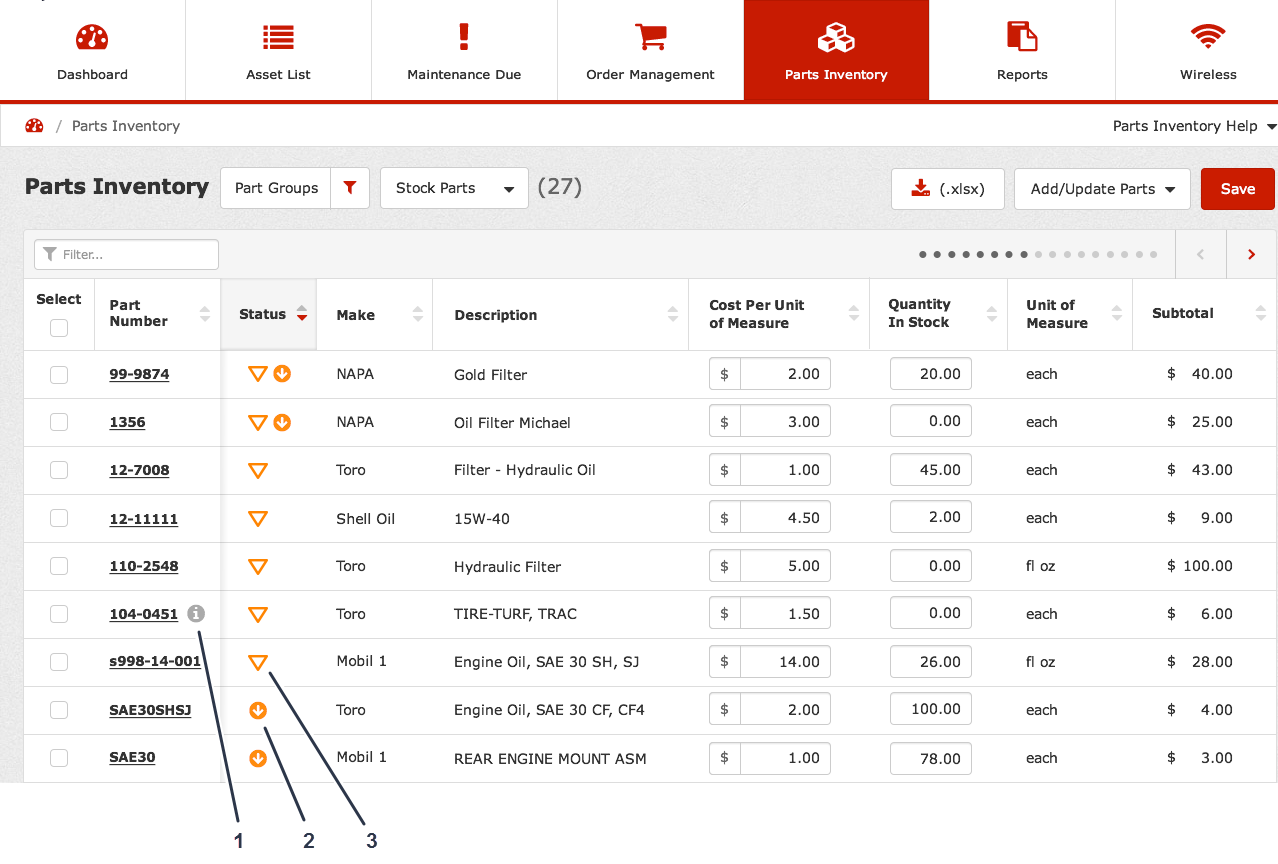
Task: Download the parts list as .xlsx
Action: (x=947, y=189)
